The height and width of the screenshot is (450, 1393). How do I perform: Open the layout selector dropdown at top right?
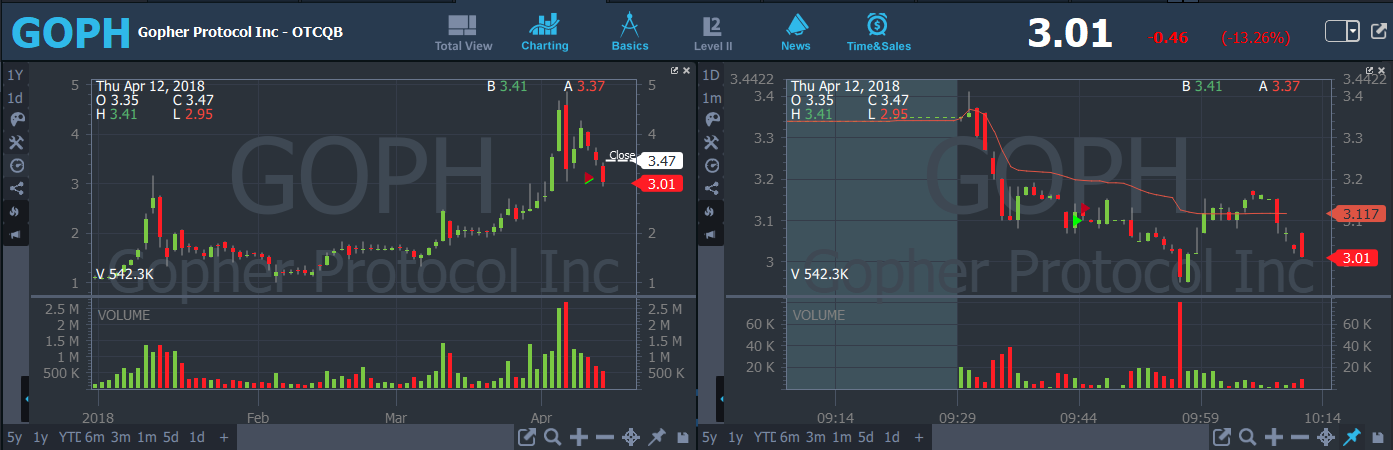(1343, 32)
